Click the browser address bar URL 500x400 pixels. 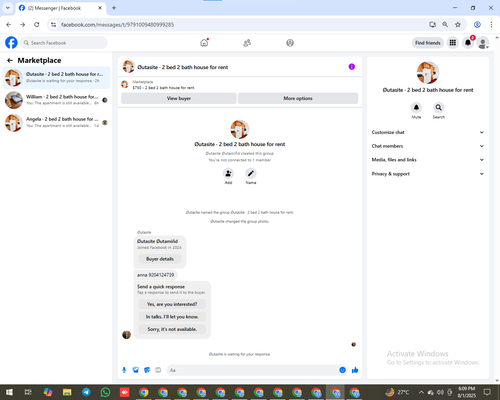pyautogui.click(x=117, y=25)
